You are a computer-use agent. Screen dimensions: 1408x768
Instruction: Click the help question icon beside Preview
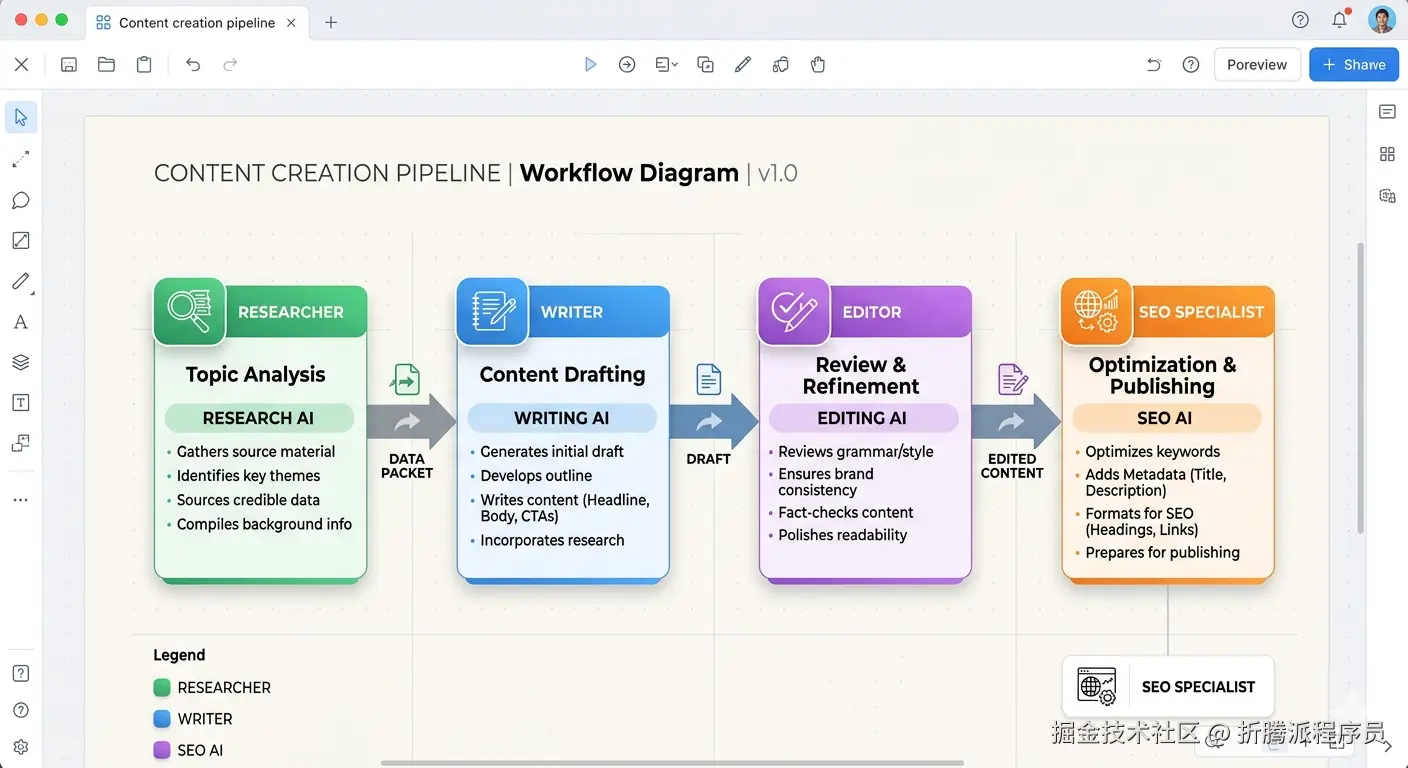click(1191, 65)
